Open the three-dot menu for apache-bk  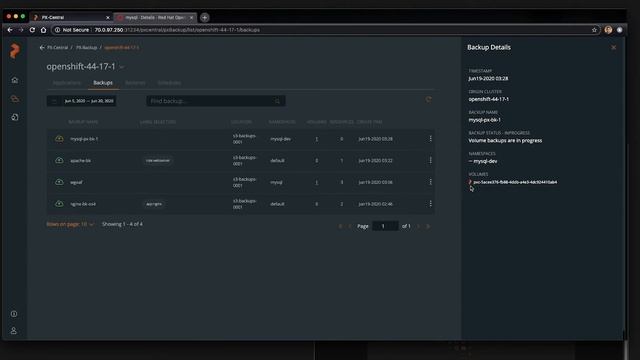click(430, 160)
